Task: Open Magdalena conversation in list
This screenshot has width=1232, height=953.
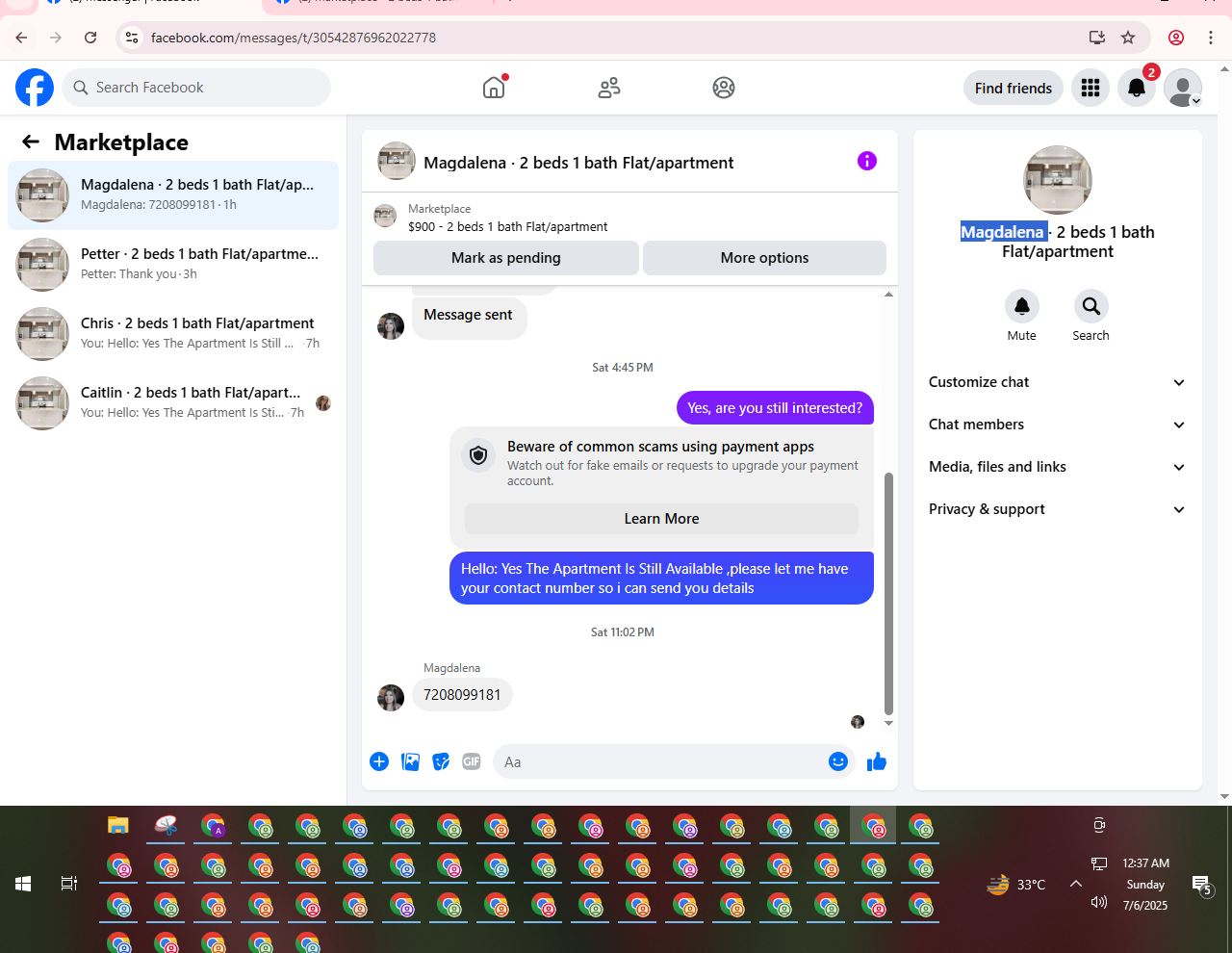Action: tap(173, 195)
